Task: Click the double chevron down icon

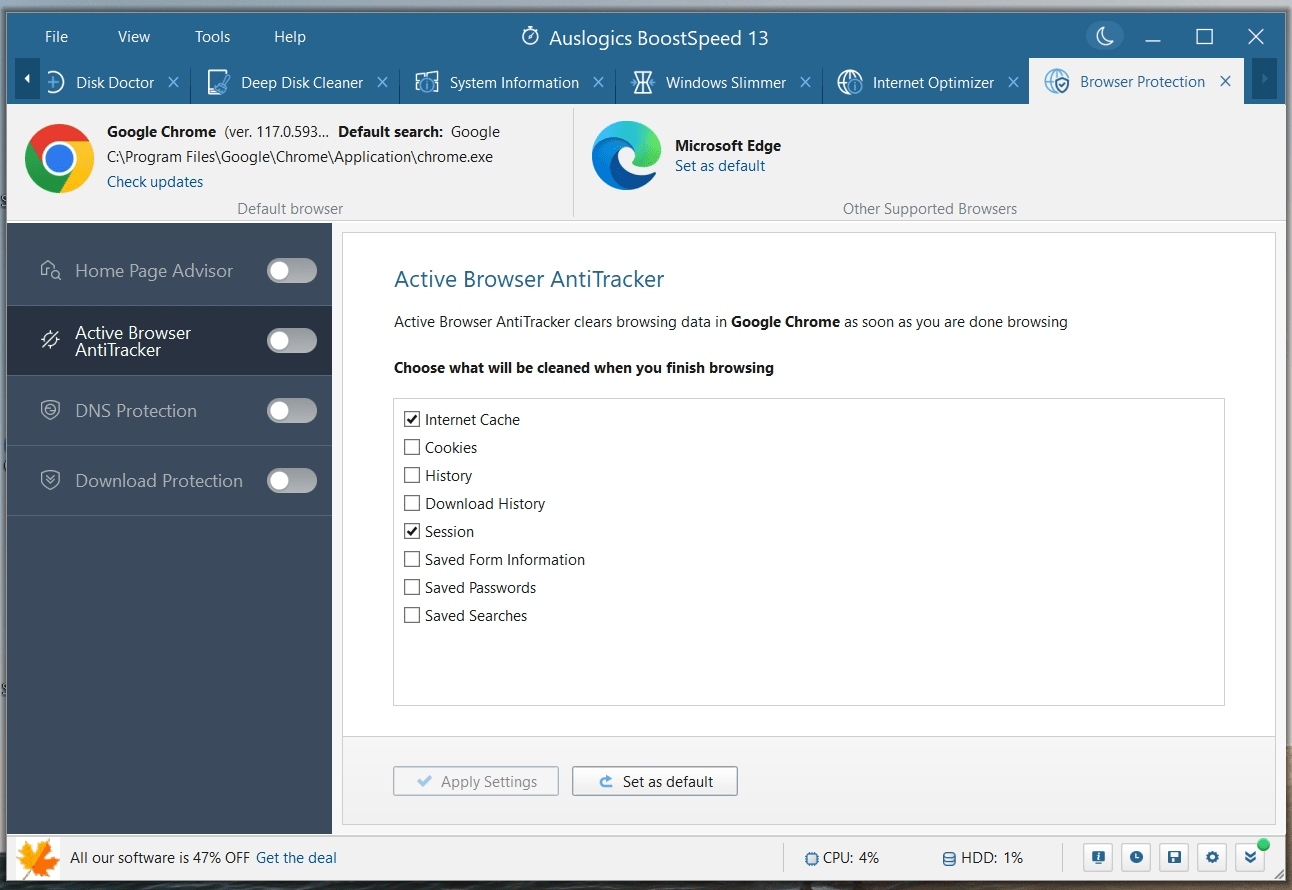Action: click(1250, 857)
